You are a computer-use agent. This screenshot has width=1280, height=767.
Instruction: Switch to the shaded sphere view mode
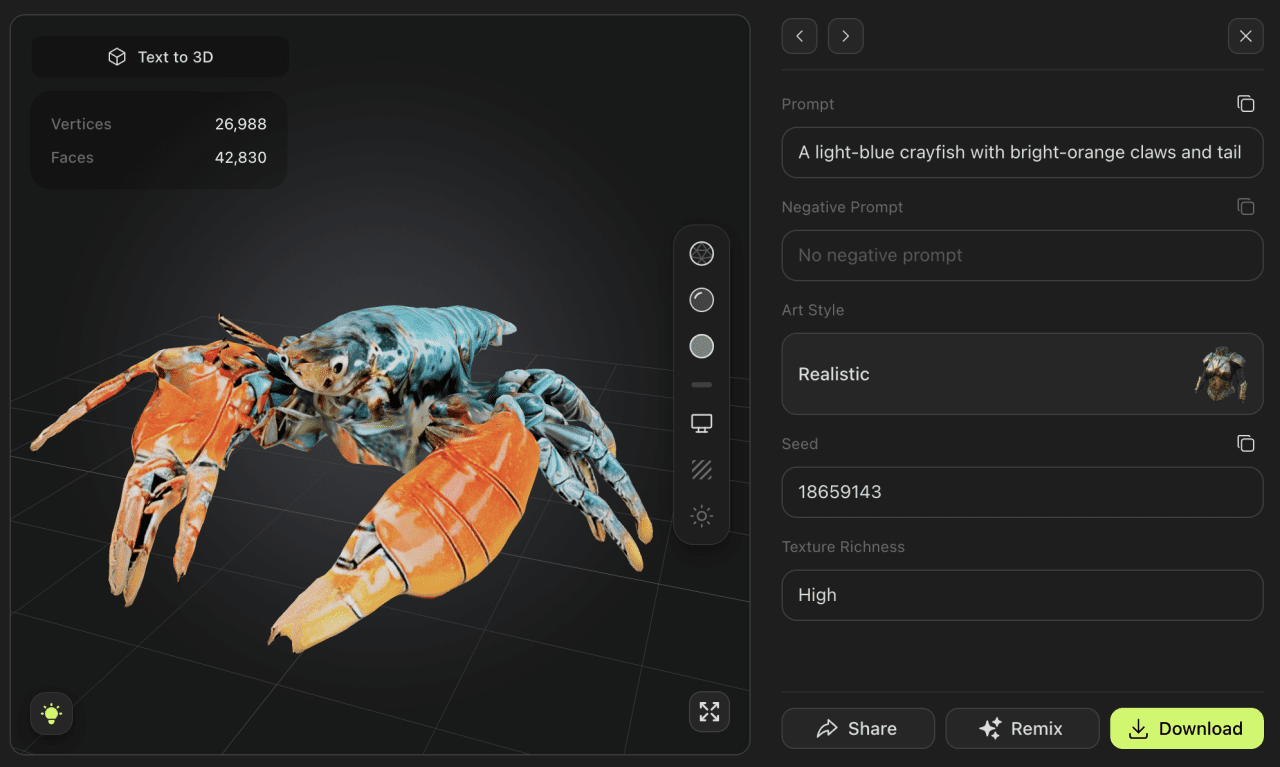(701, 299)
